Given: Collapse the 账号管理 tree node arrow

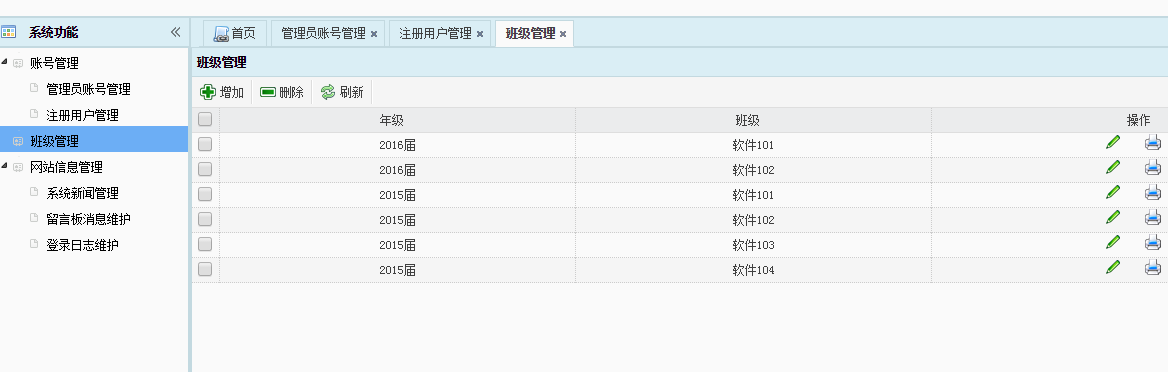Looking at the screenshot, I should pos(4,62).
